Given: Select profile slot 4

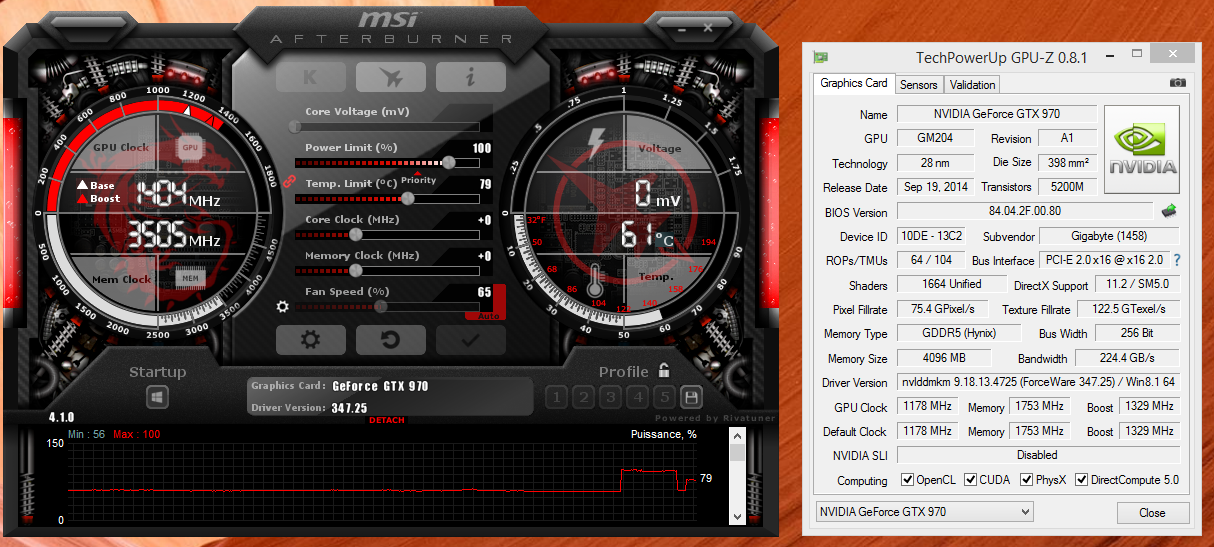Looking at the screenshot, I should [638, 397].
